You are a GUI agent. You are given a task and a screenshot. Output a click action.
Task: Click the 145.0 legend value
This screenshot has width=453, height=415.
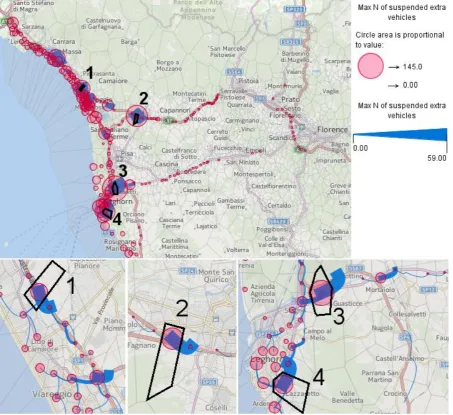(x=412, y=67)
